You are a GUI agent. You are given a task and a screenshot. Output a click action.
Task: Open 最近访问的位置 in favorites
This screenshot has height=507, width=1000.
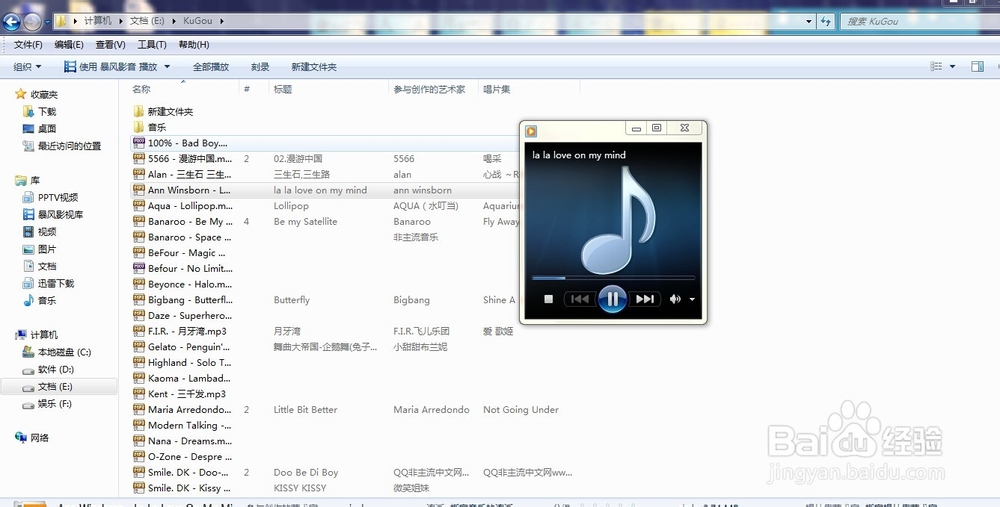[x=69, y=146]
